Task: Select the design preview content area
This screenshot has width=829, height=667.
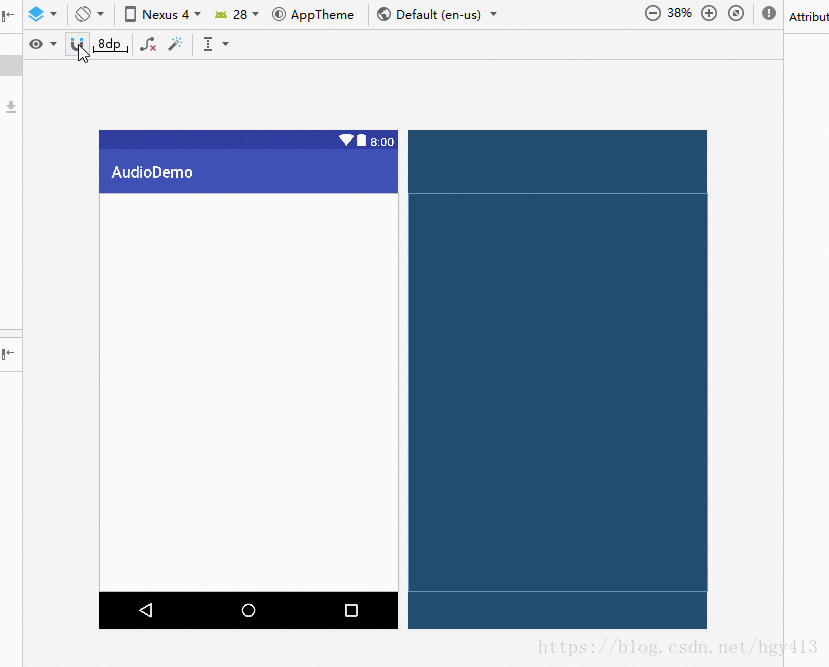Action: coord(248,392)
